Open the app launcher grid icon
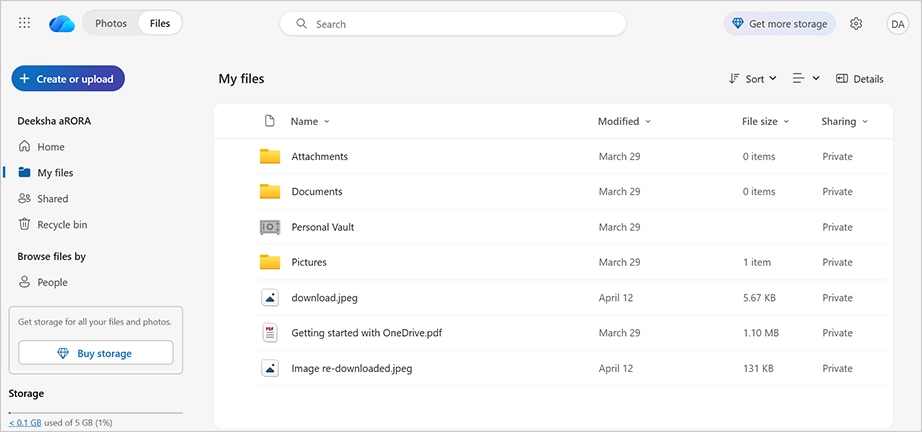The height and width of the screenshot is (432, 922). 24,24
